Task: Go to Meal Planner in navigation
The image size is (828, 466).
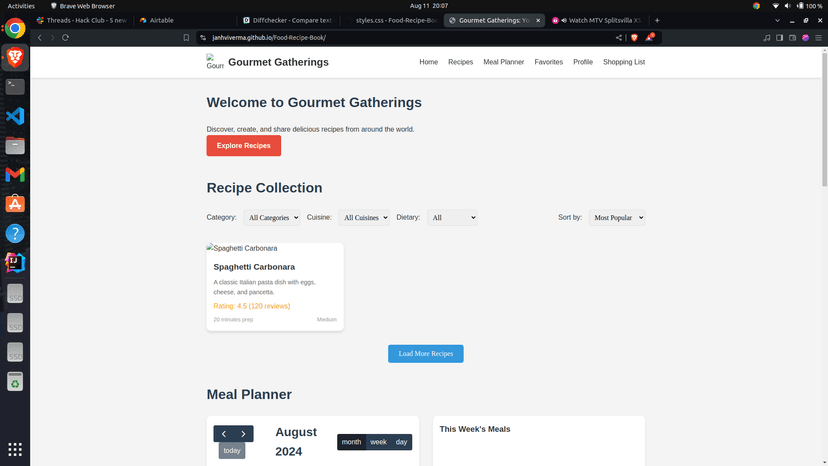Action: tap(503, 62)
